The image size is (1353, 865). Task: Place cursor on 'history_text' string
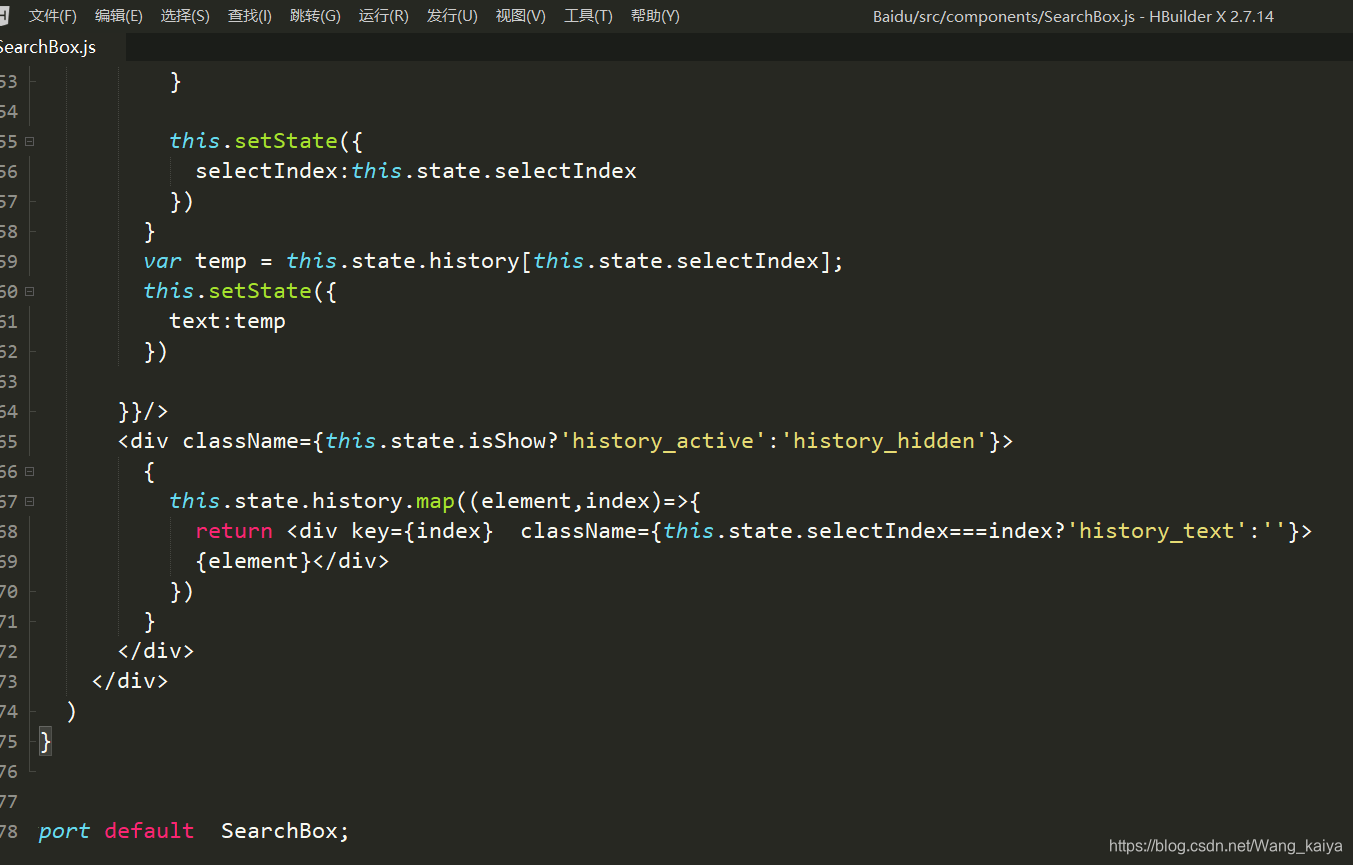click(1157, 531)
